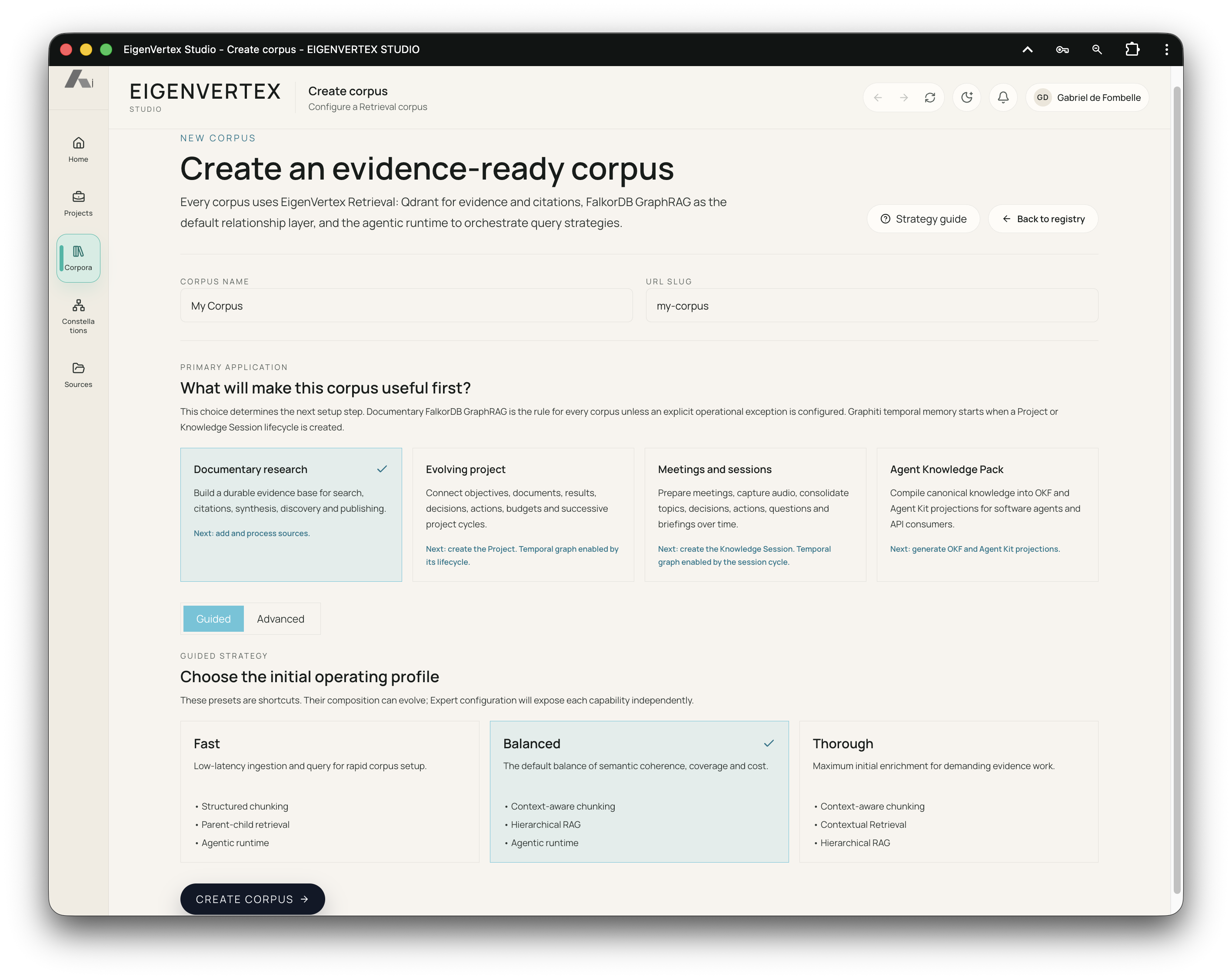1232x980 pixels.
Task: Navigate forward with the right arrow icon
Action: 904,98
